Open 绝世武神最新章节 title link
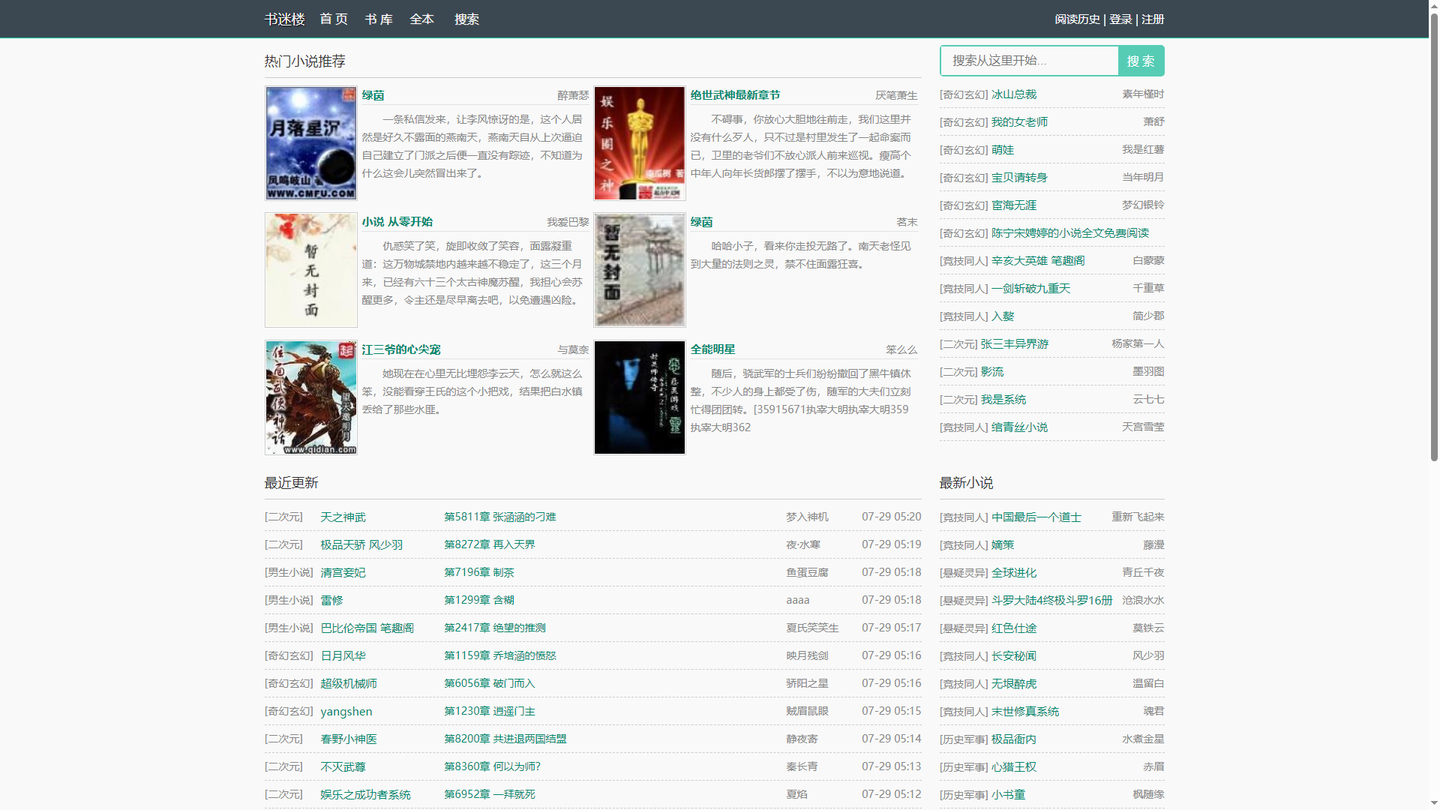This screenshot has width=1440, height=810. pyautogui.click(x=735, y=95)
